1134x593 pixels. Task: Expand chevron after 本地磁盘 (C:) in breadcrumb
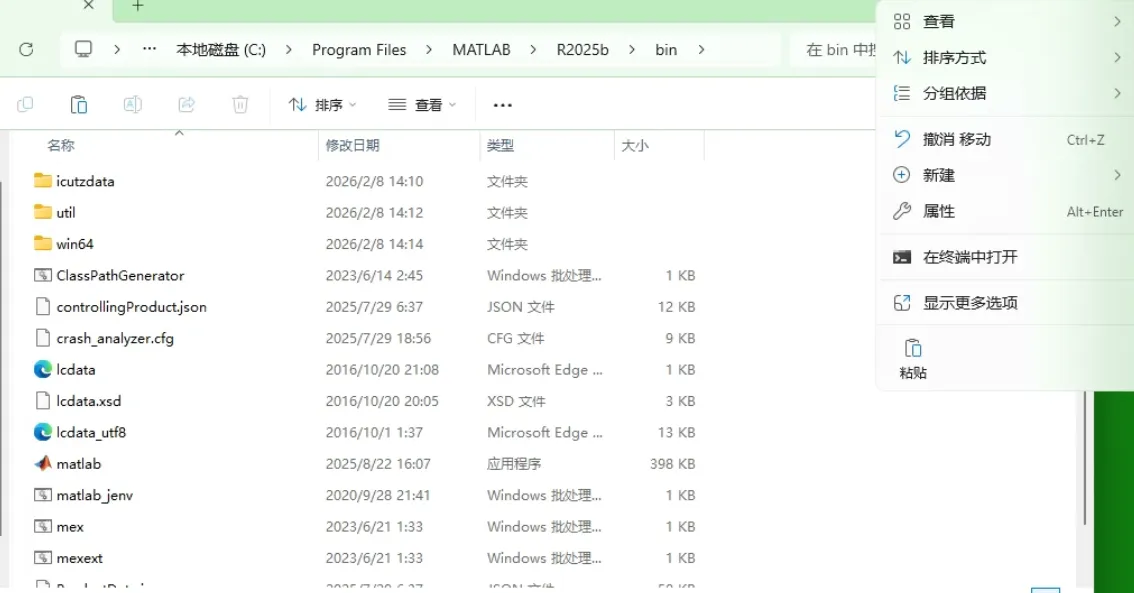pos(289,49)
